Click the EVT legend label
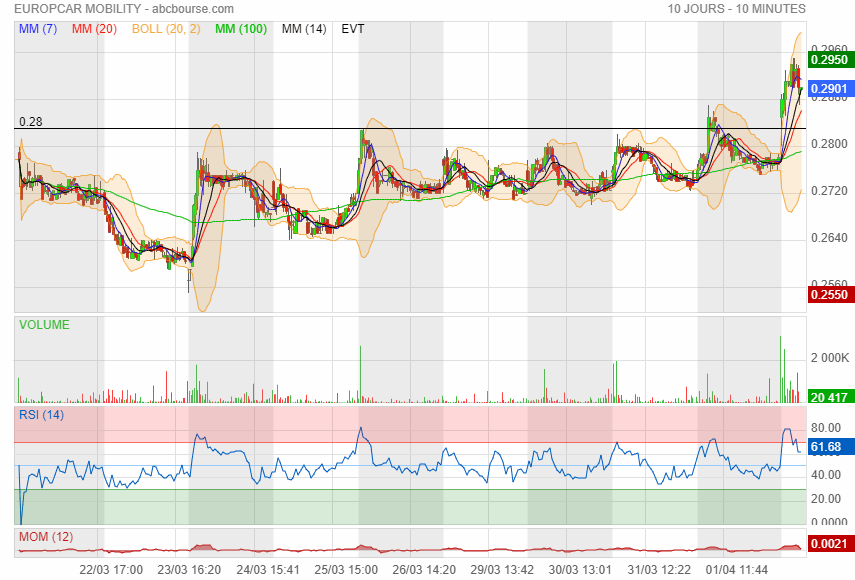 [353, 29]
